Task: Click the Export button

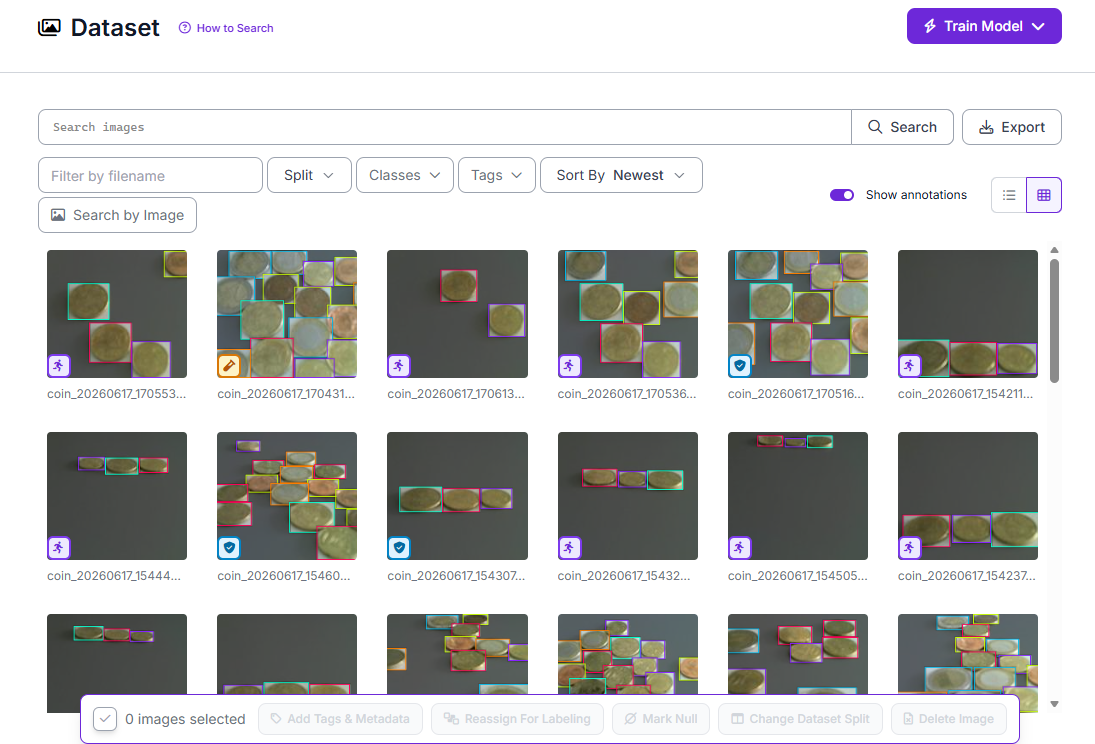Action: (x=1012, y=127)
